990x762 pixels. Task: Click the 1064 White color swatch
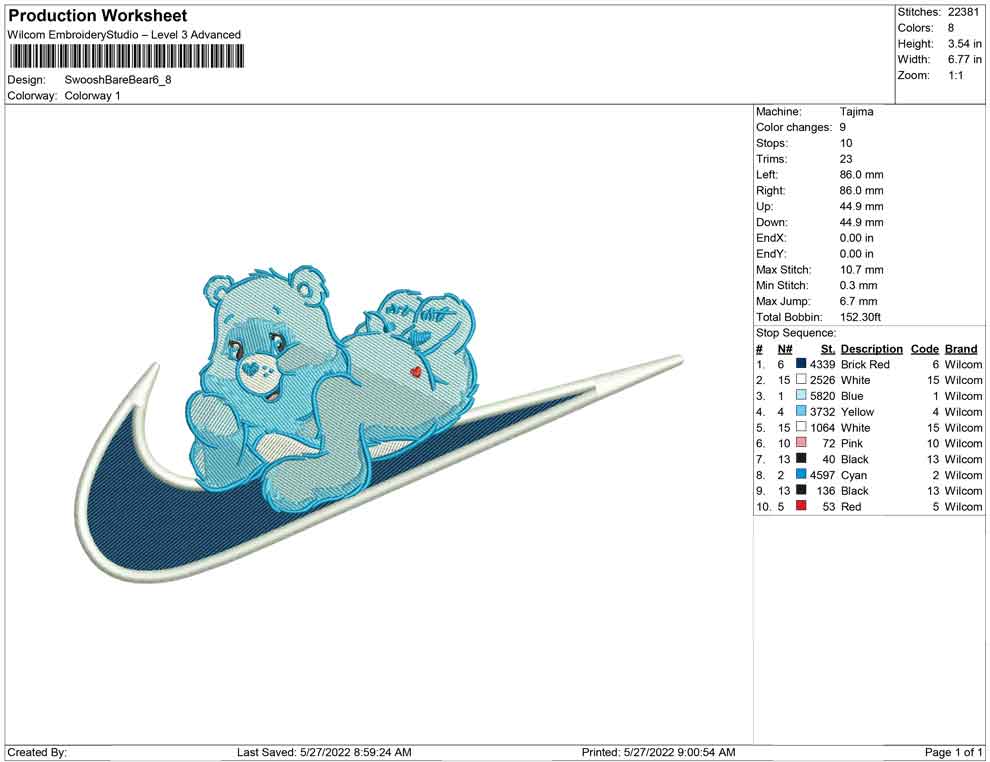[801, 427]
